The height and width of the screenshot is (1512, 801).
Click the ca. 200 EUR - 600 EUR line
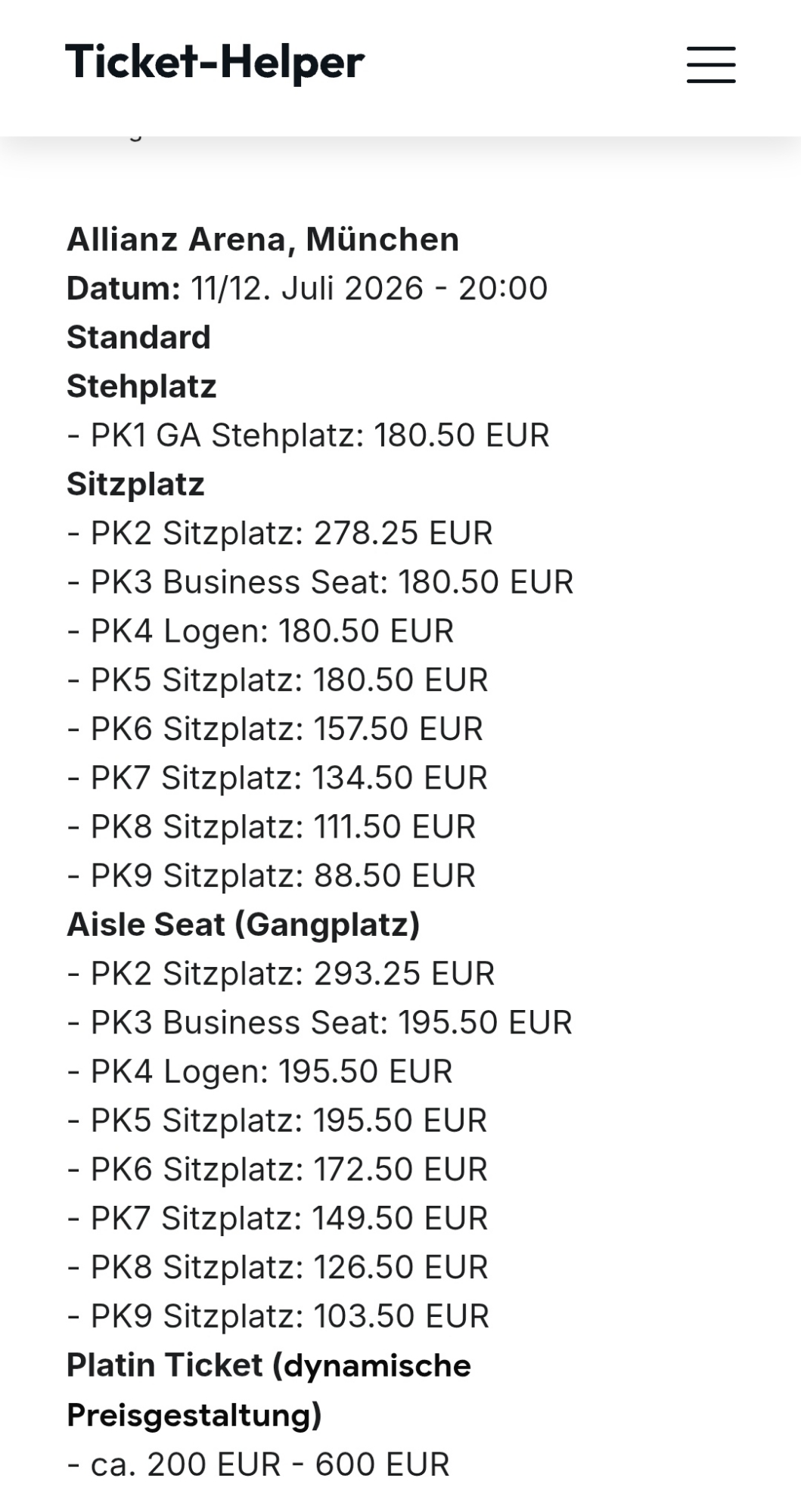click(x=258, y=1464)
